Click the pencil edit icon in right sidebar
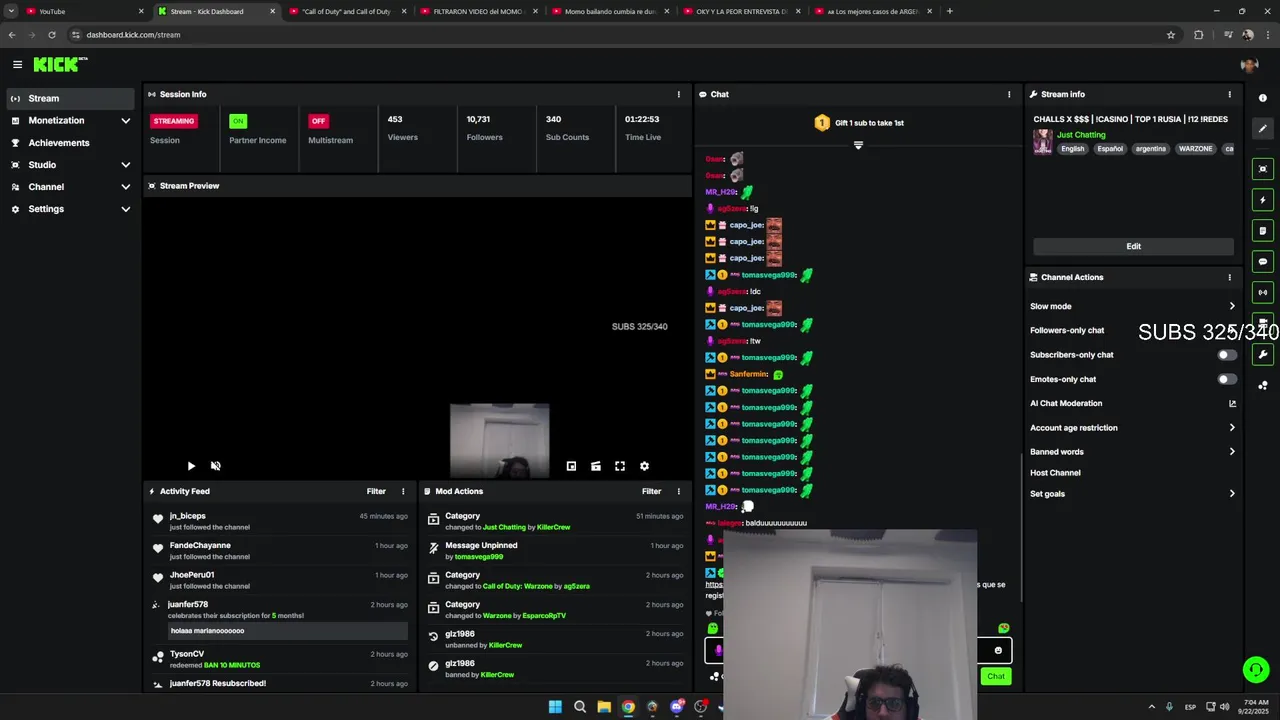The width and height of the screenshot is (1280, 720). [x=1263, y=129]
